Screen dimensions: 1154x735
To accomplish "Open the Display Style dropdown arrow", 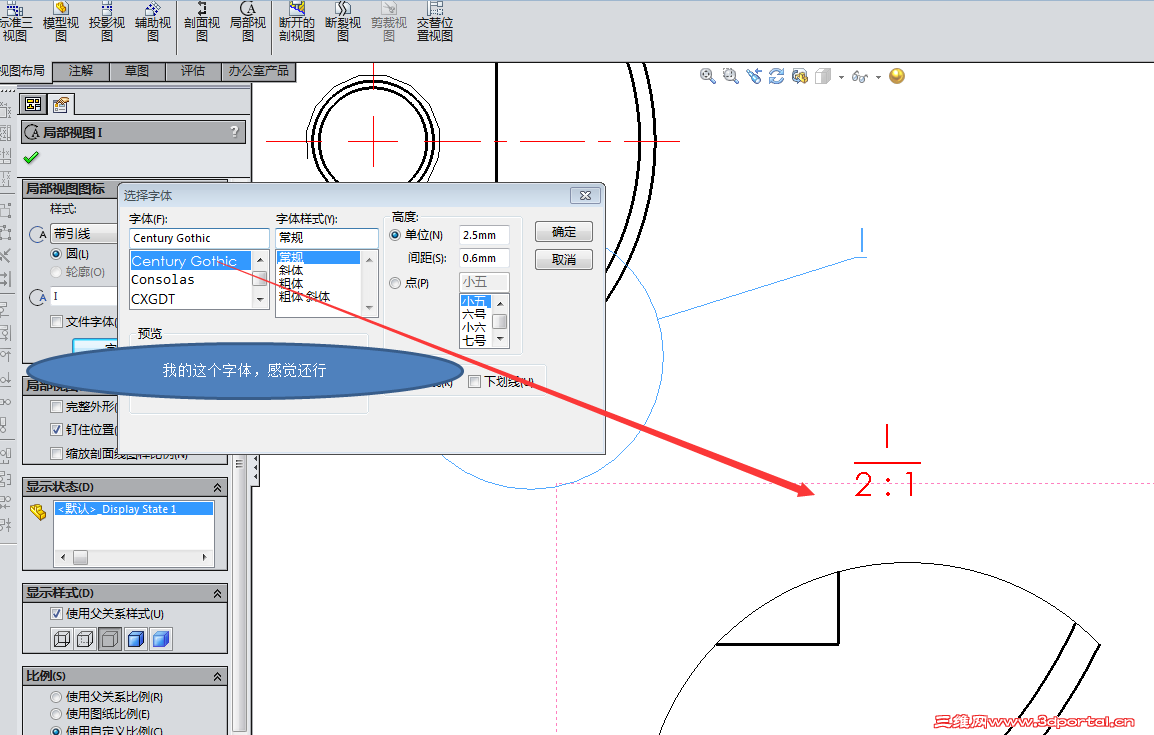I will (841, 77).
